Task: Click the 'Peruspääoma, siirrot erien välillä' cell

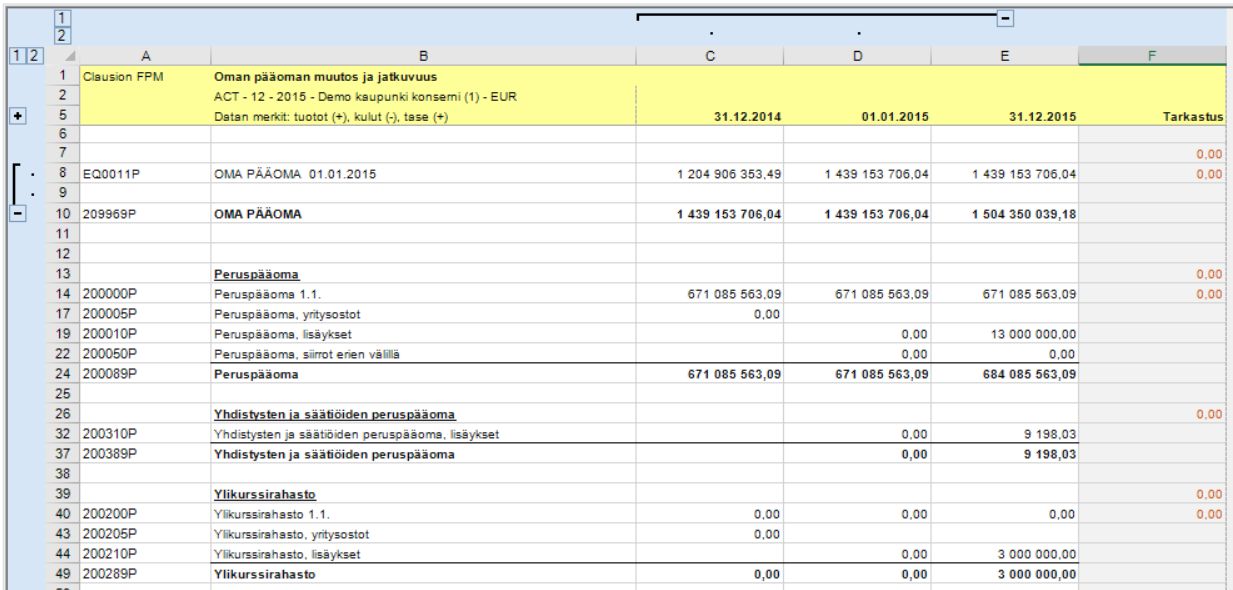Action: tap(424, 353)
